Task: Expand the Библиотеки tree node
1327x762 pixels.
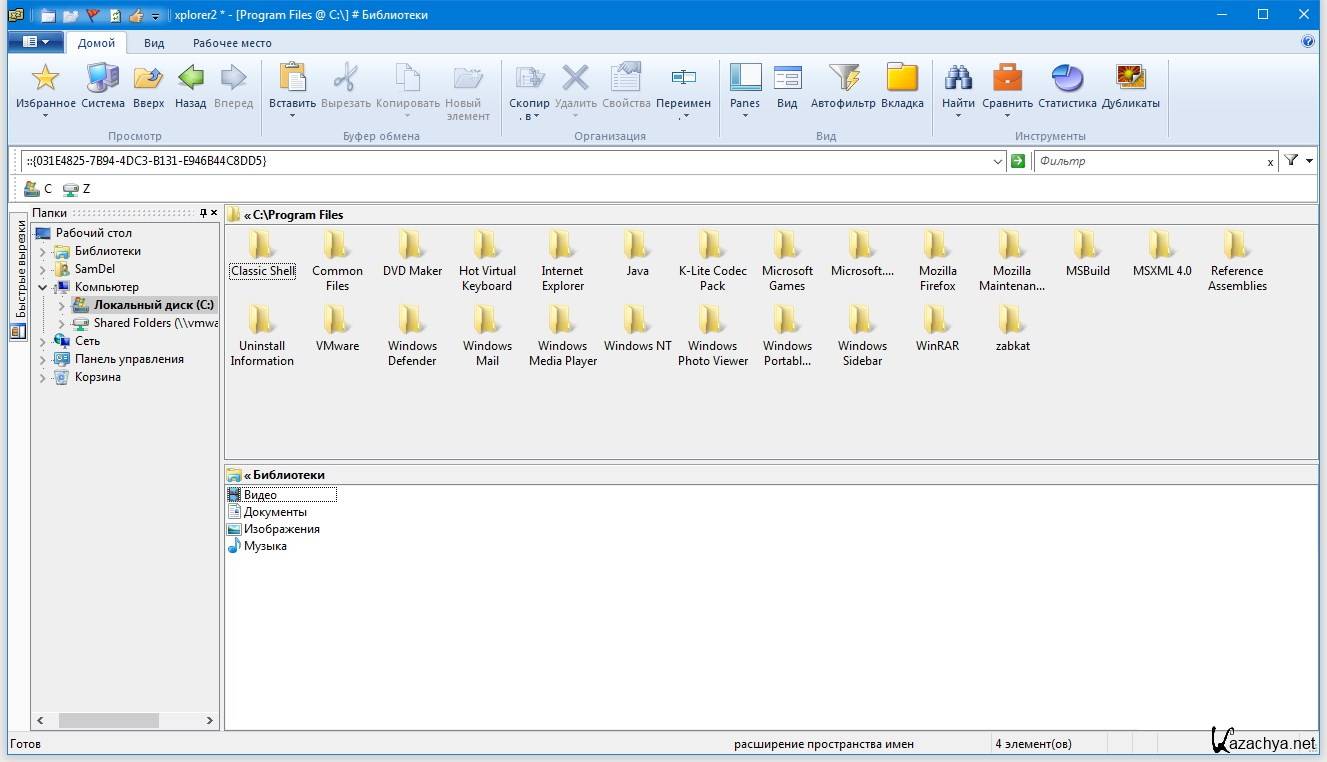Action: pos(43,252)
